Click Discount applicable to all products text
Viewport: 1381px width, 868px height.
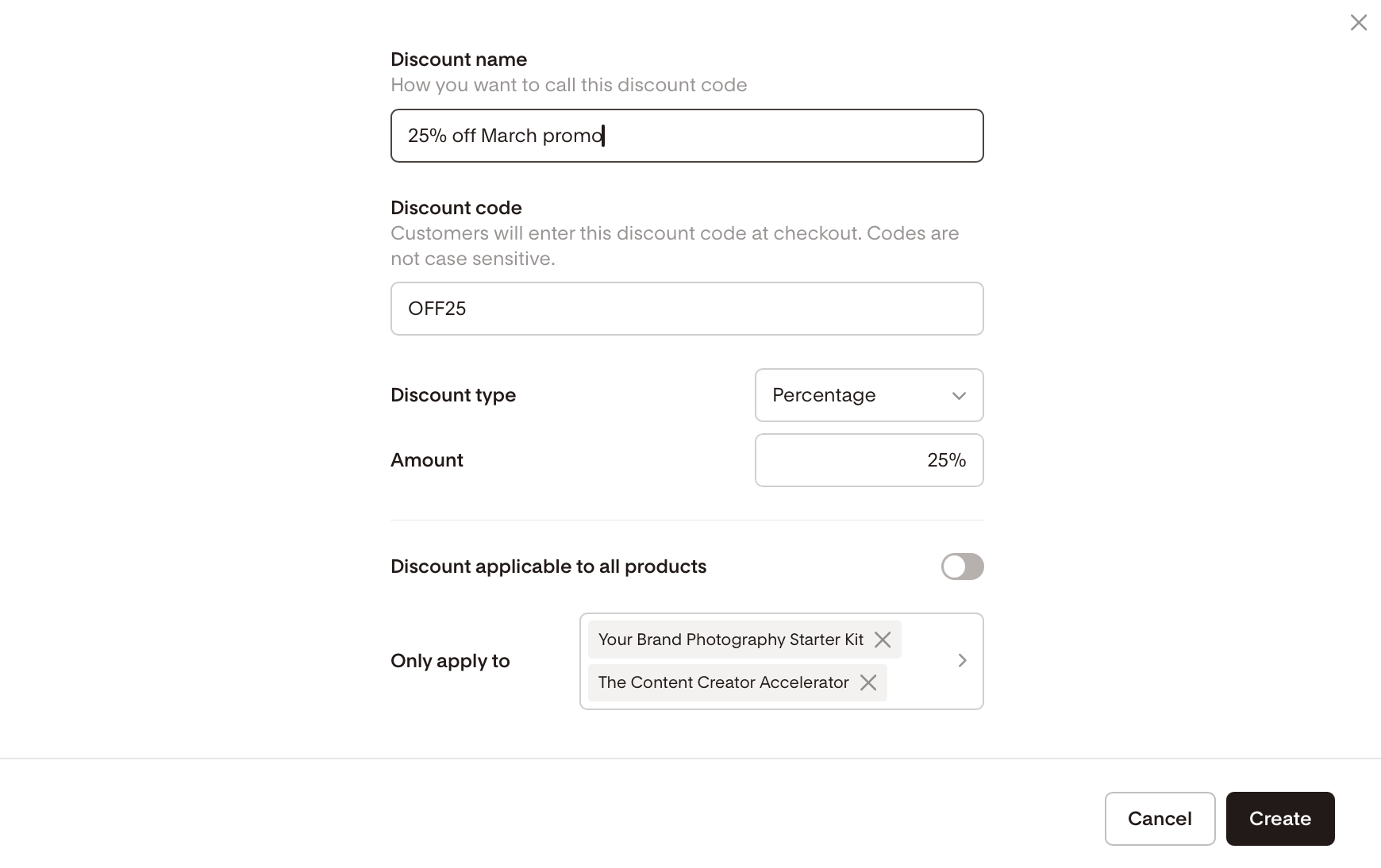[548, 567]
